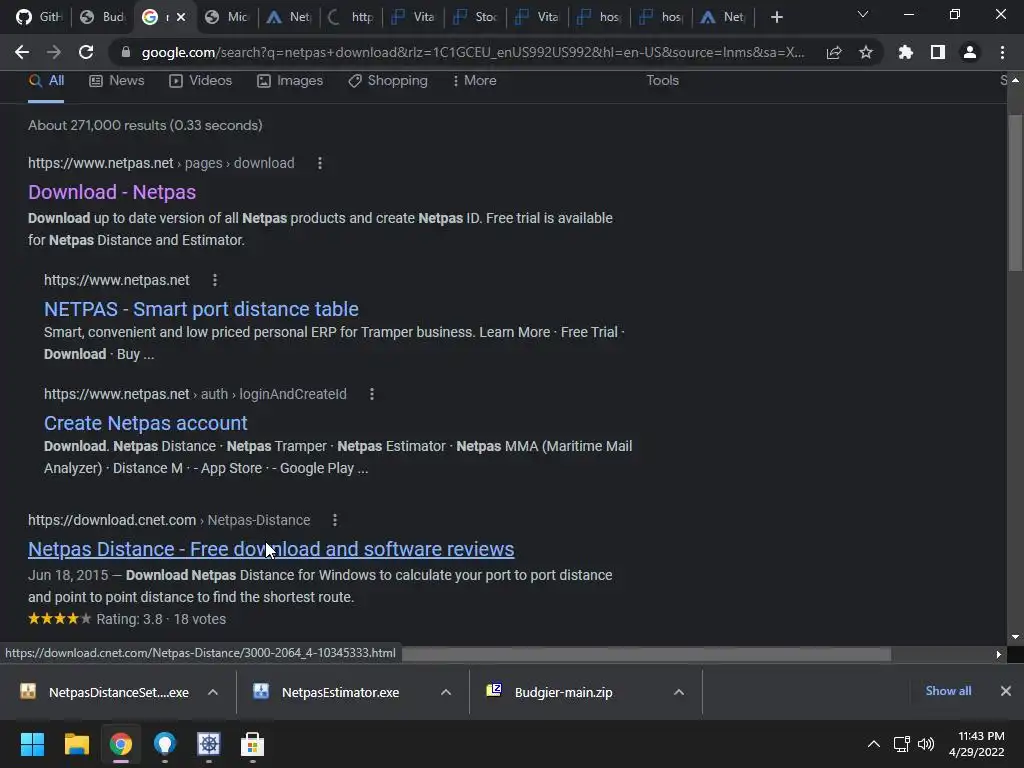
Task: Close the downloads bar
Action: [x=1006, y=691]
